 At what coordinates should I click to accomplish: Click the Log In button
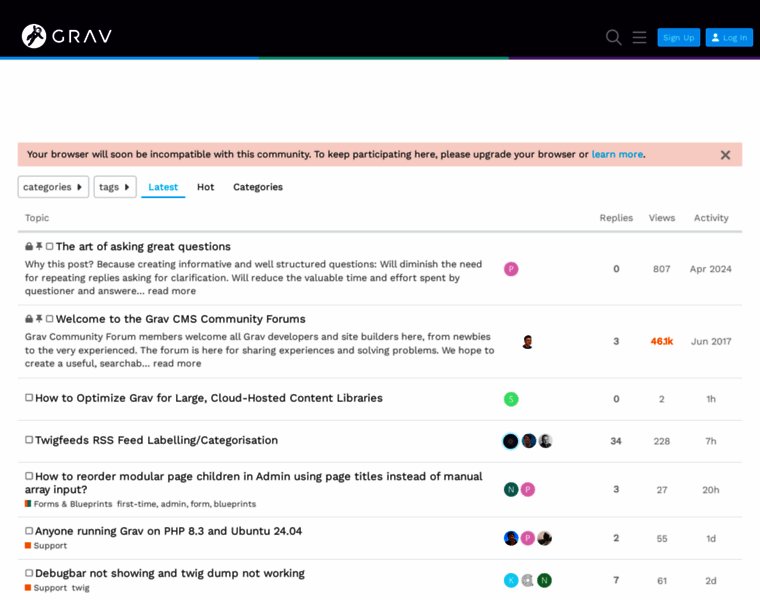click(729, 37)
